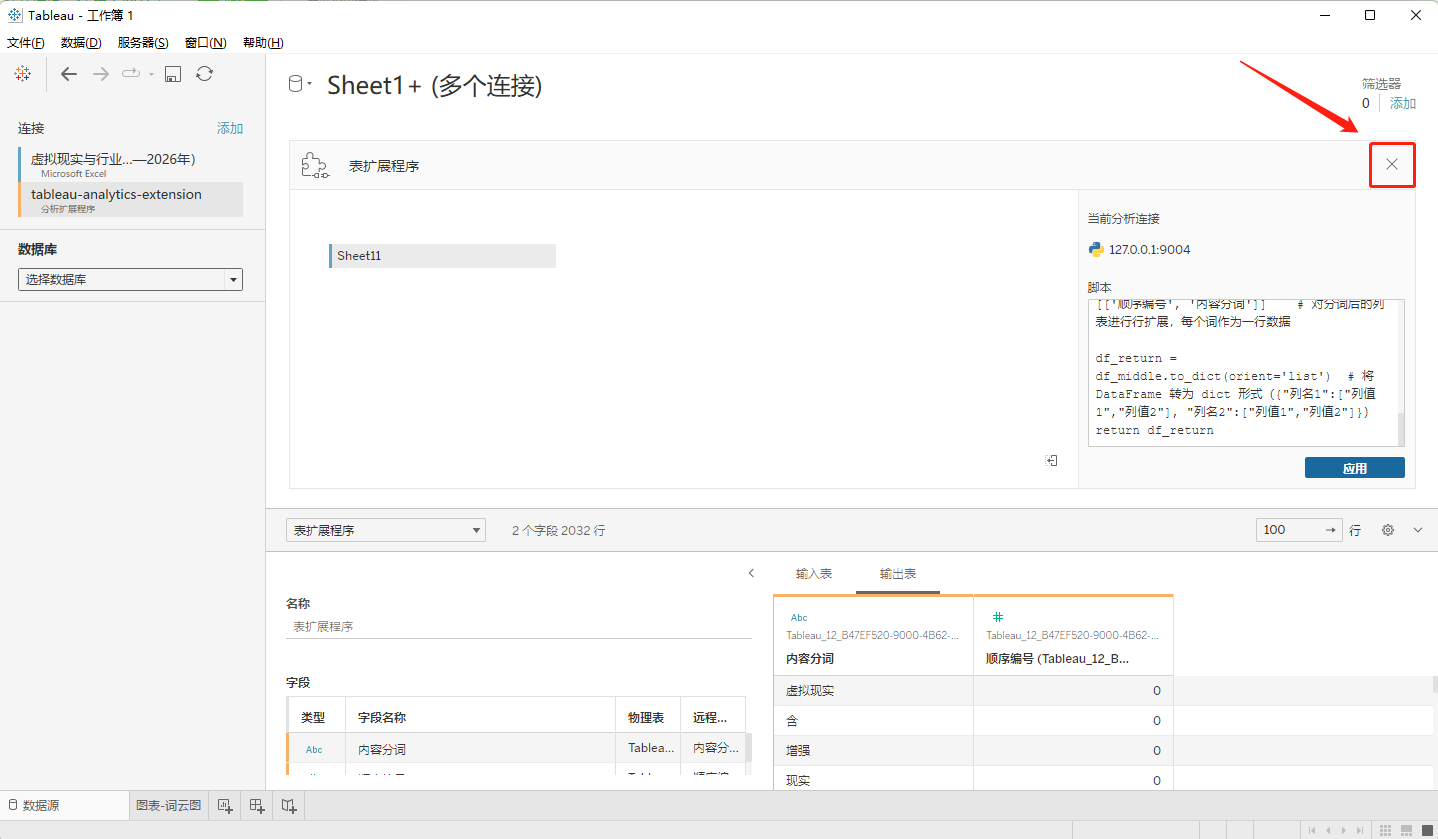Select the 虚拟现实与行业 Excel connection
Viewport: 1438px width, 839px height.
[x=130, y=164]
